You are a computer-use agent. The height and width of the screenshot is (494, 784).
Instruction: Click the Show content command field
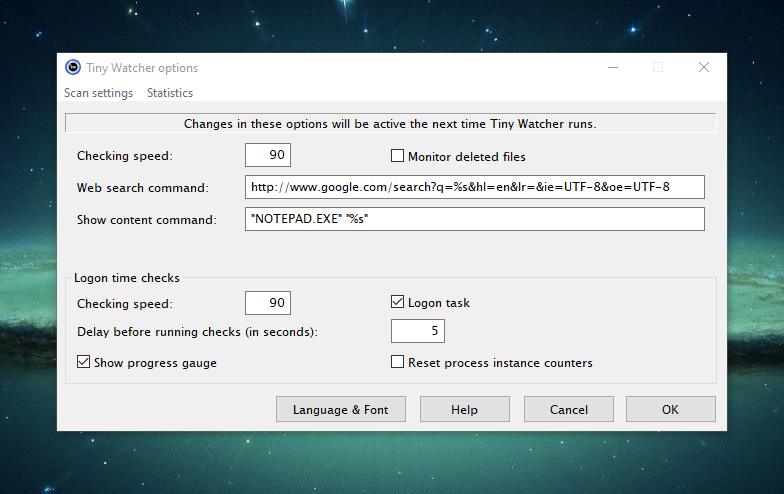point(474,219)
